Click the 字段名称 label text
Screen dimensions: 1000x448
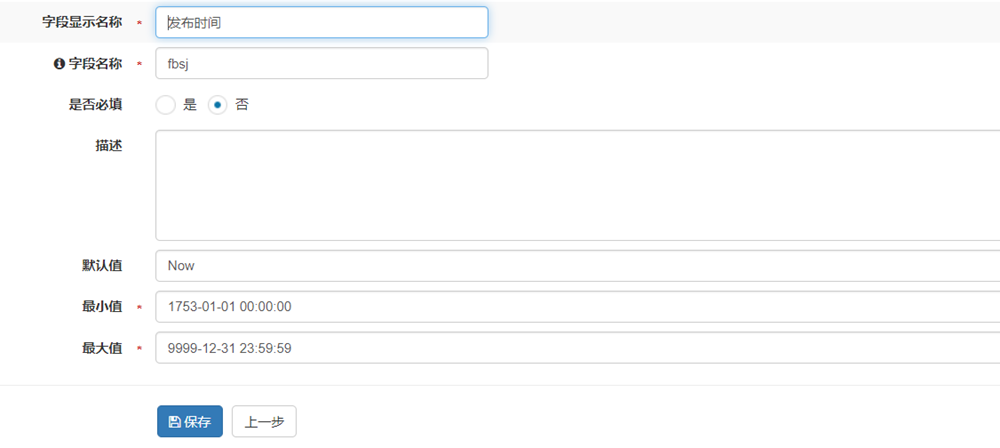coord(95,64)
